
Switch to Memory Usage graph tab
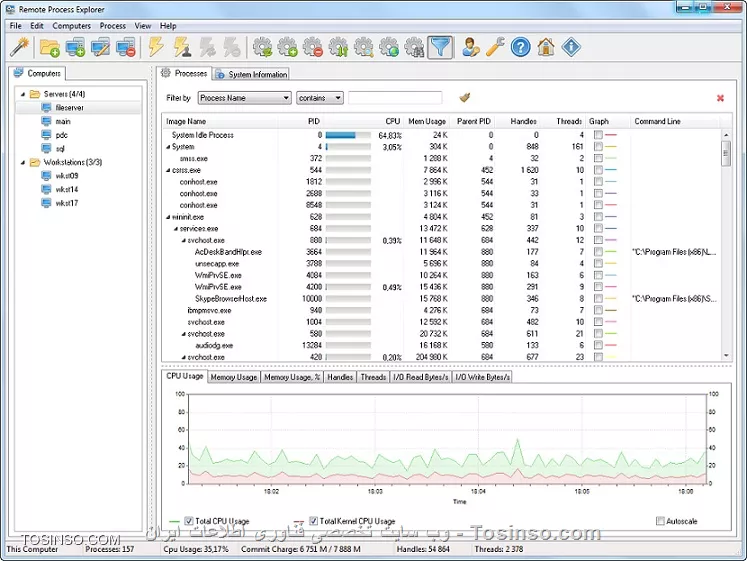click(x=233, y=377)
